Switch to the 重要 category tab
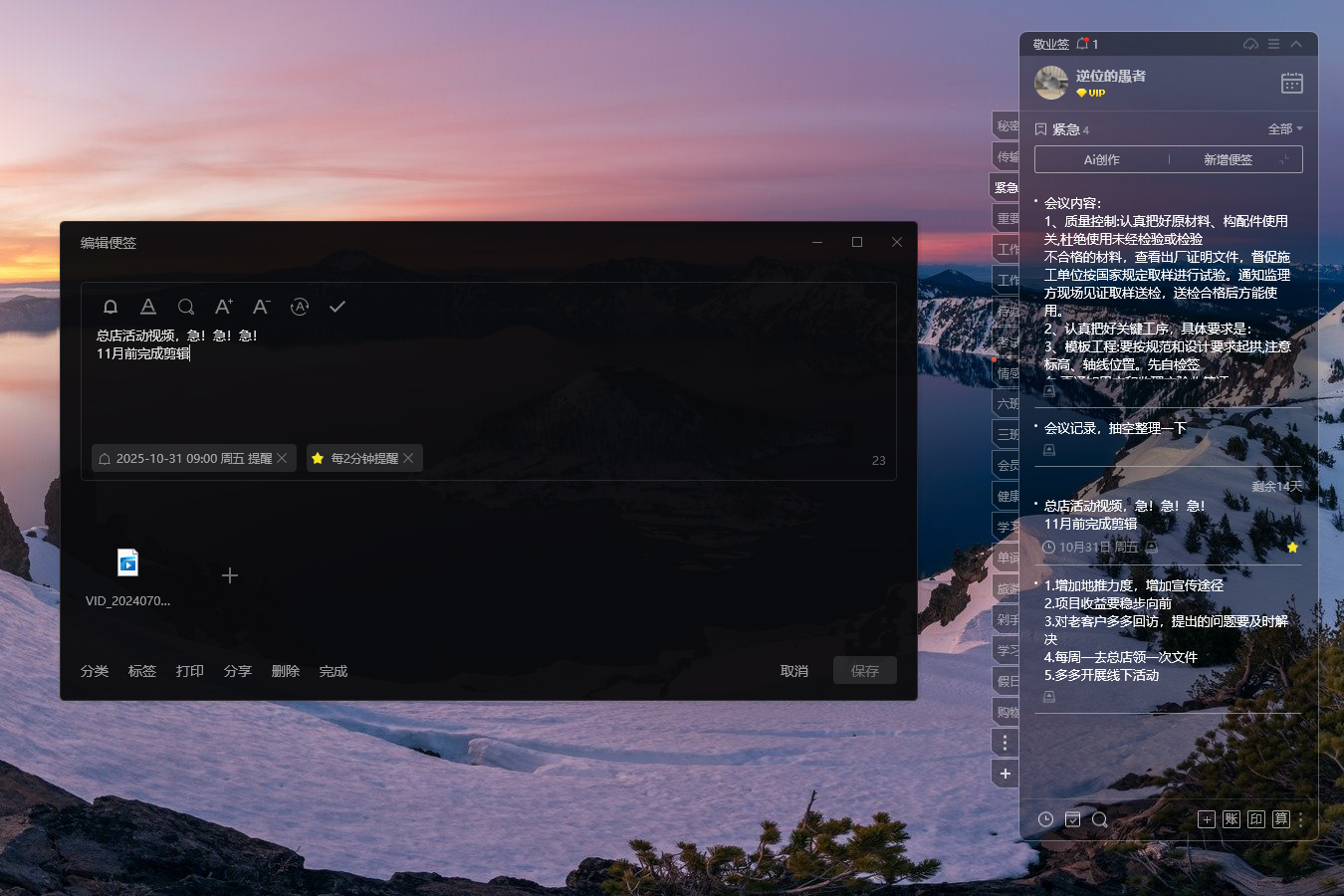 click(1007, 218)
